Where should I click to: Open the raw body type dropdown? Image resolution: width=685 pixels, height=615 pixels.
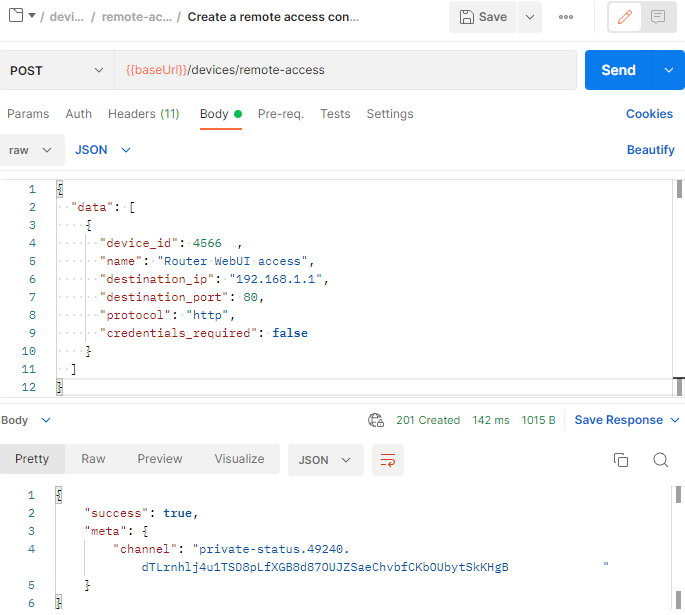click(x=30, y=150)
